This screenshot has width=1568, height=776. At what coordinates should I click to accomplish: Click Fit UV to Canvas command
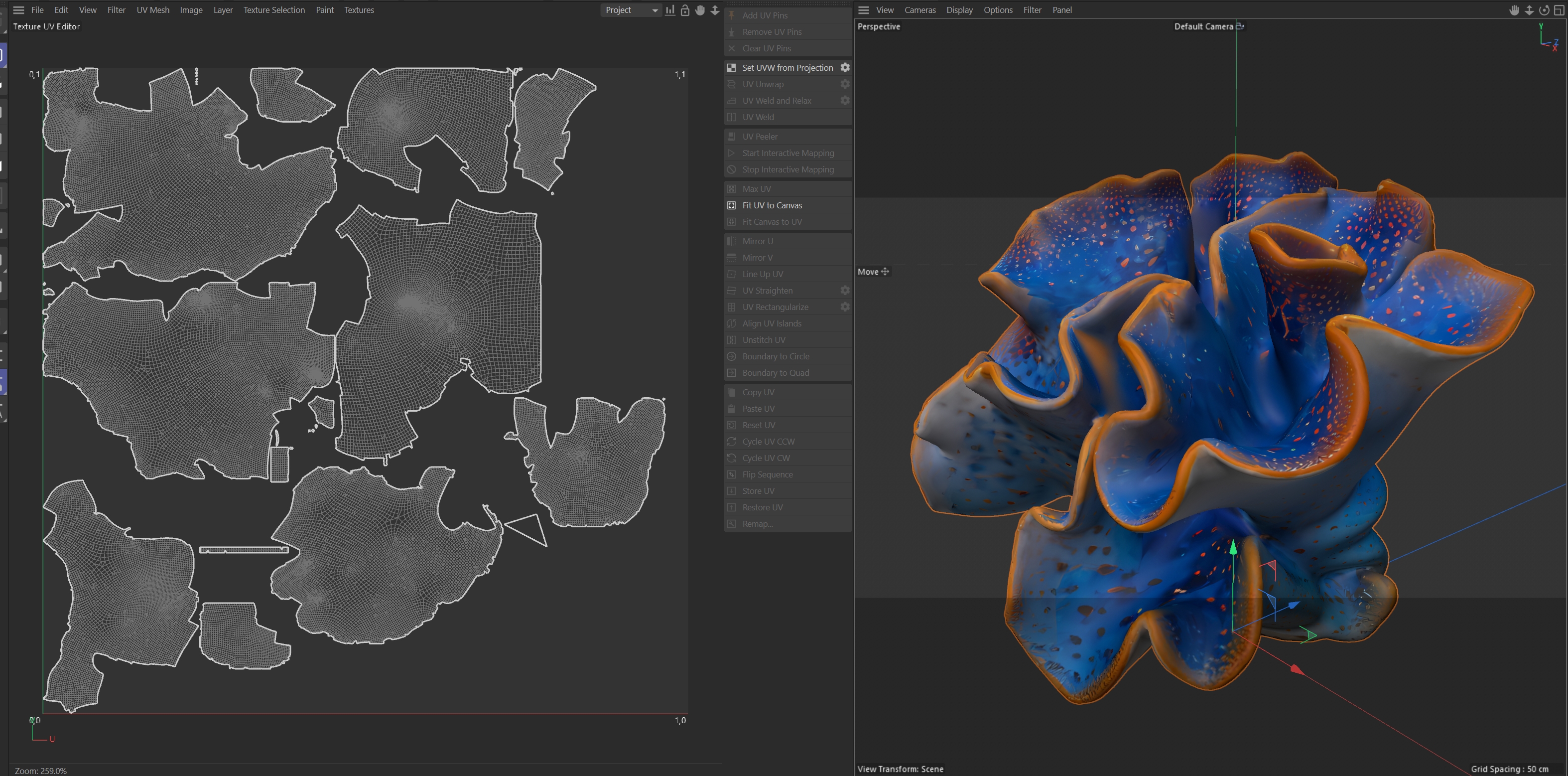(772, 205)
